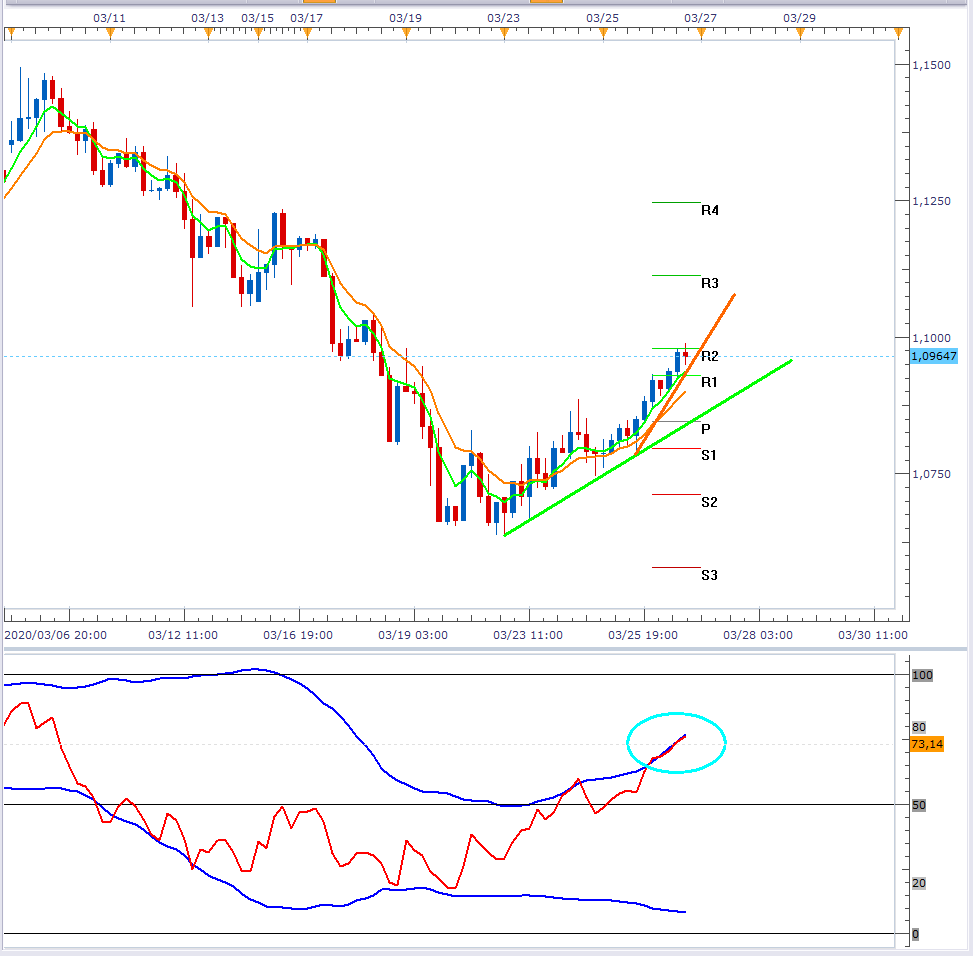Click the orange day marker under 03/13
The height and width of the screenshot is (956, 973).
point(208,34)
